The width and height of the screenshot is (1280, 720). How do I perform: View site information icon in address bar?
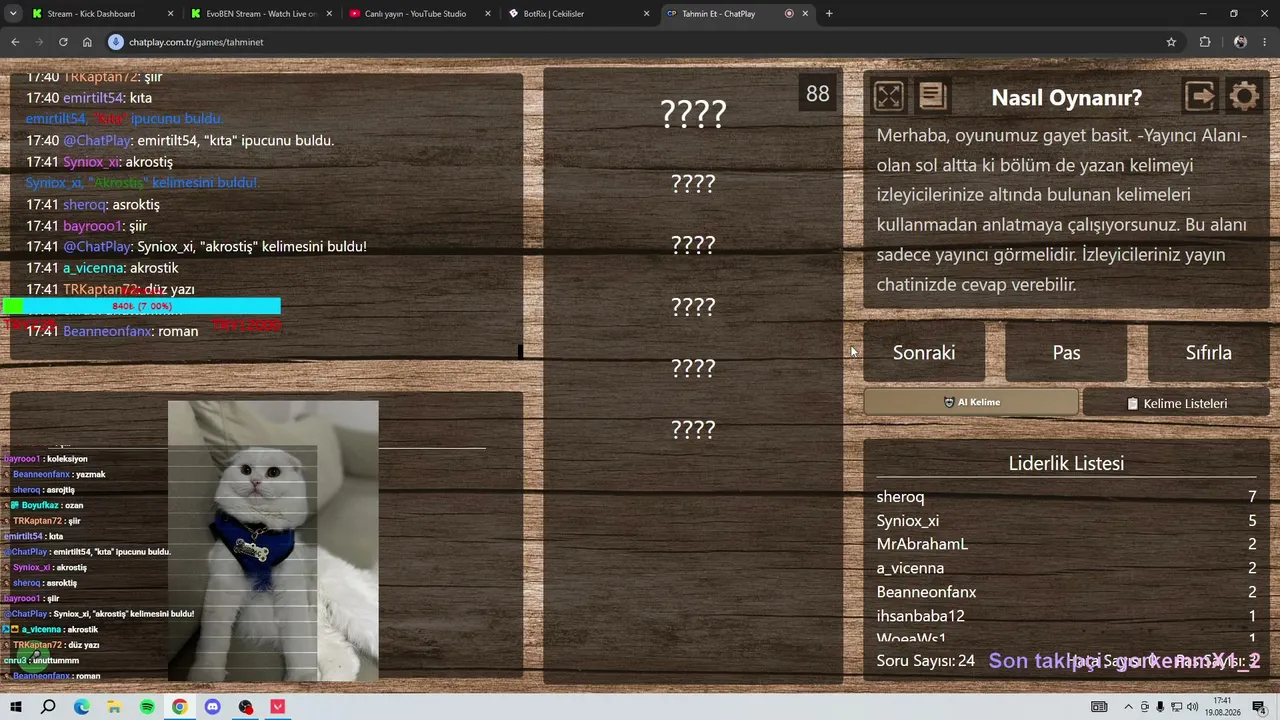(116, 42)
